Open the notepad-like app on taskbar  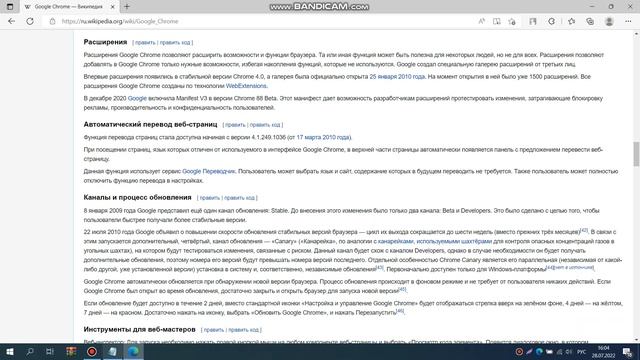[x=113, y=351]
